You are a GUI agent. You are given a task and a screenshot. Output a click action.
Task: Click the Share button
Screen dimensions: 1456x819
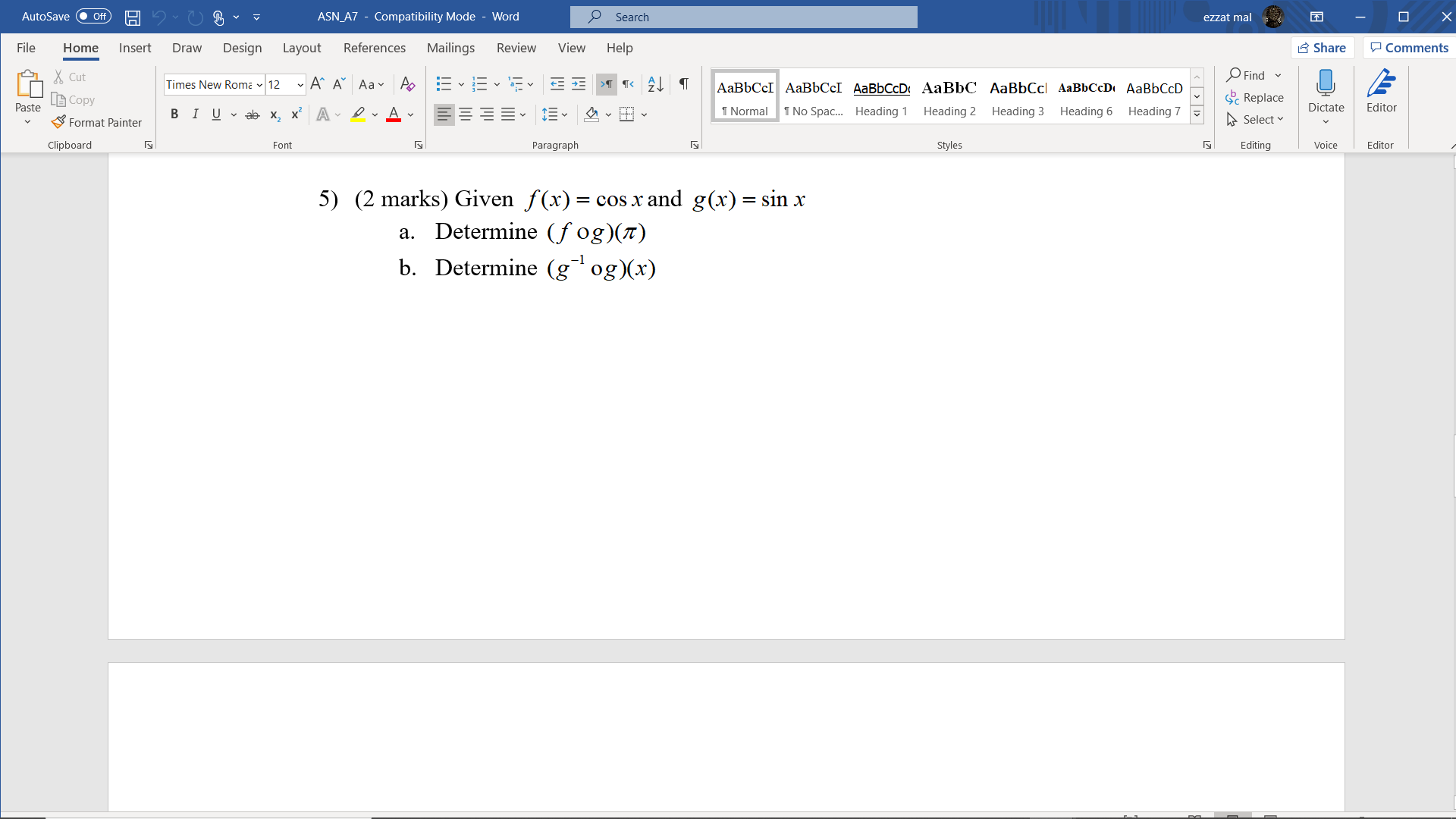[1322, 48]
